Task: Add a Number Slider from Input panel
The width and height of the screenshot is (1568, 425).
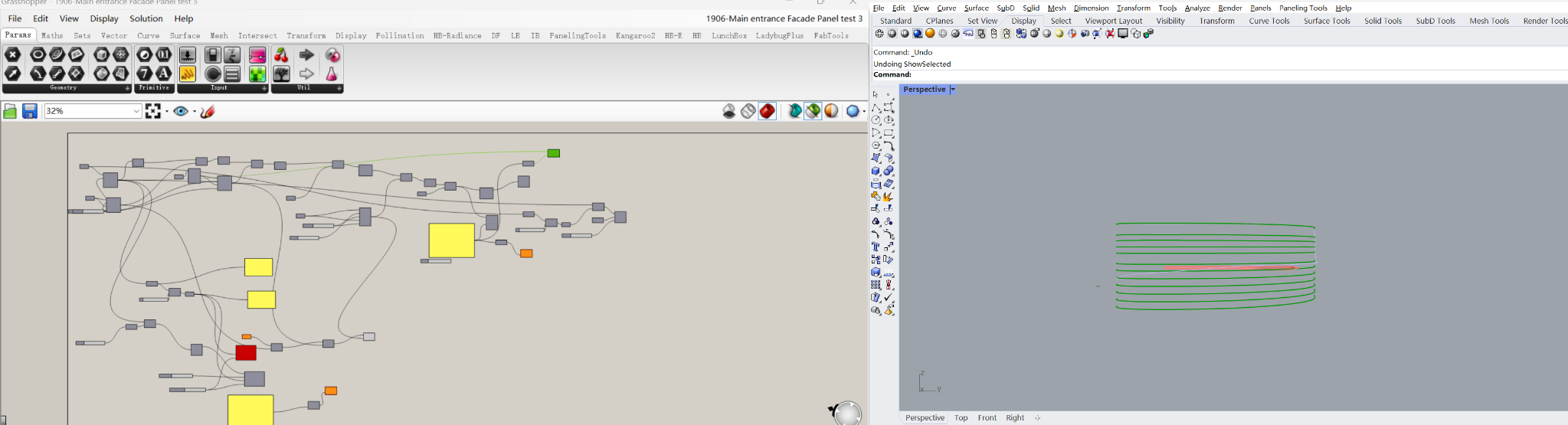Action: point(188,54)
